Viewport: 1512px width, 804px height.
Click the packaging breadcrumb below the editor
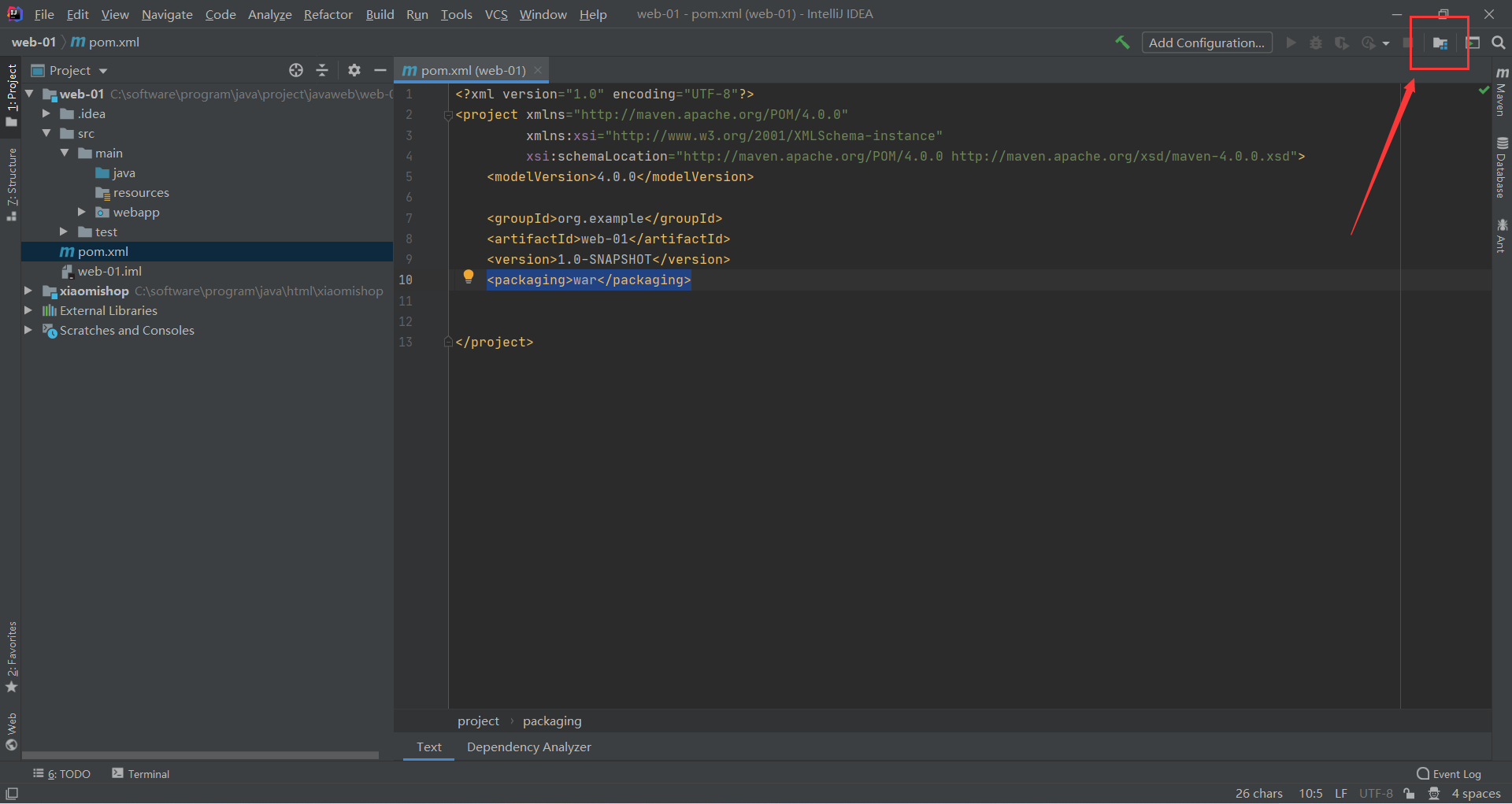(551, 721)
